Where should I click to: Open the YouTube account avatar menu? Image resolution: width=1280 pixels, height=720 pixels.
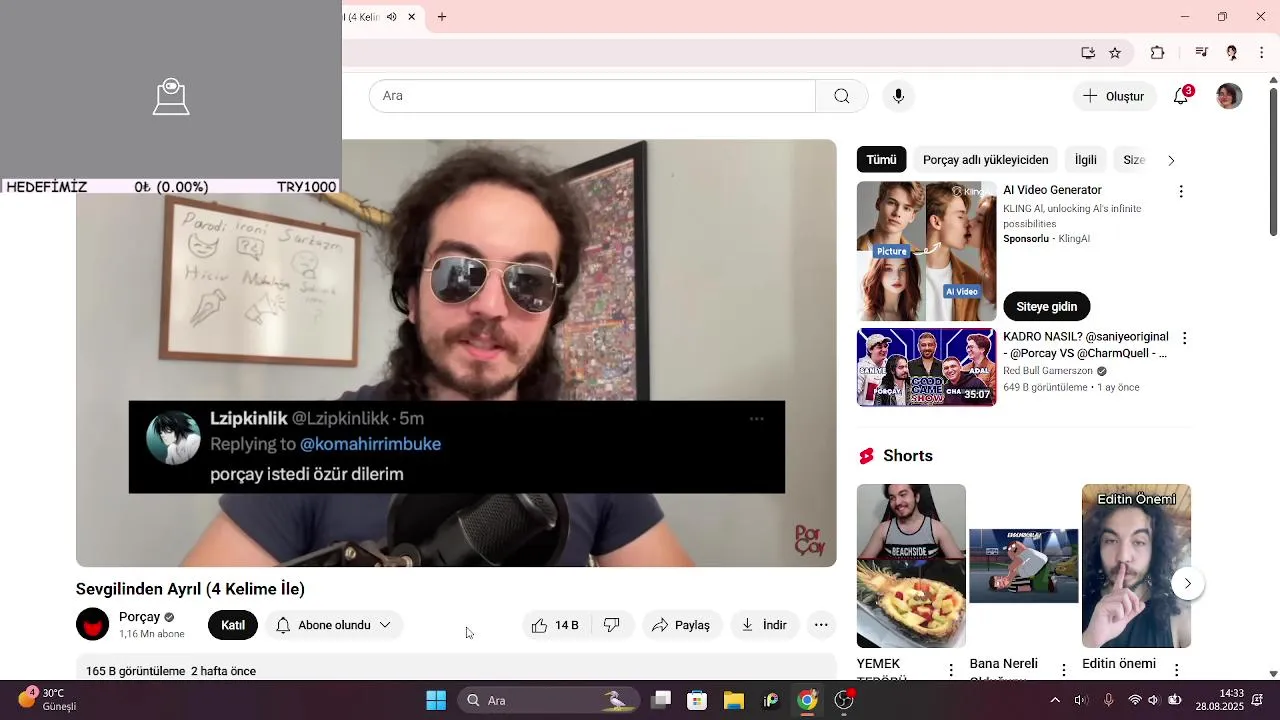tap(1229, 96)
